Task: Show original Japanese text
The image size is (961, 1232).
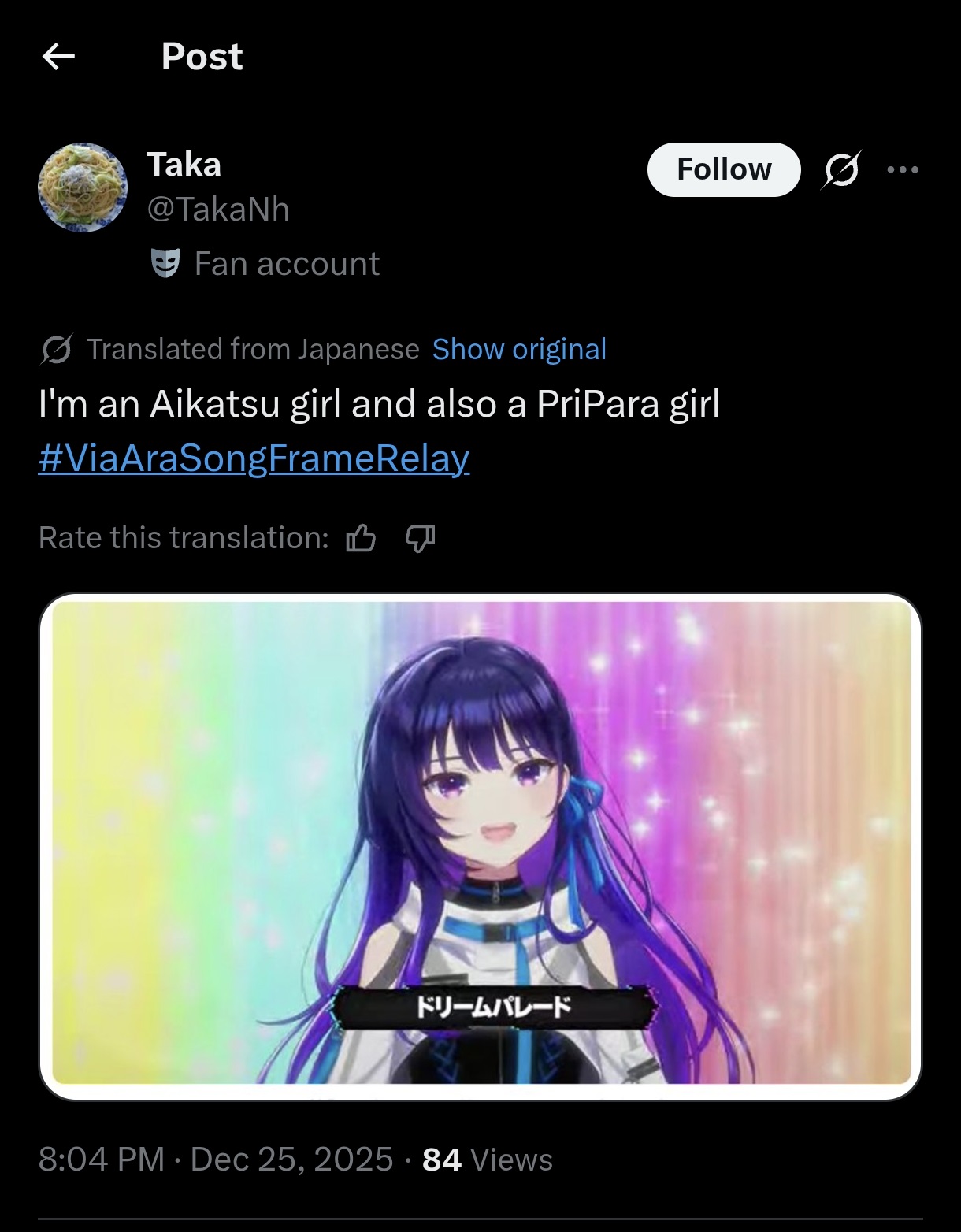Action: [x=519, y=349]
